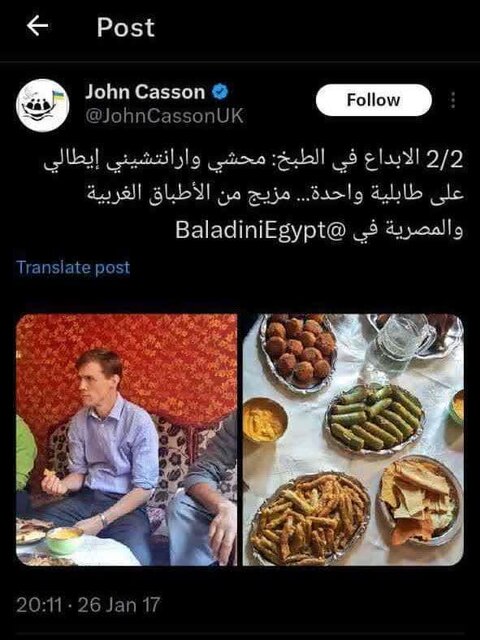Click the 20:11 timestamp
480x640 pixels.
(x=39, y=604)
